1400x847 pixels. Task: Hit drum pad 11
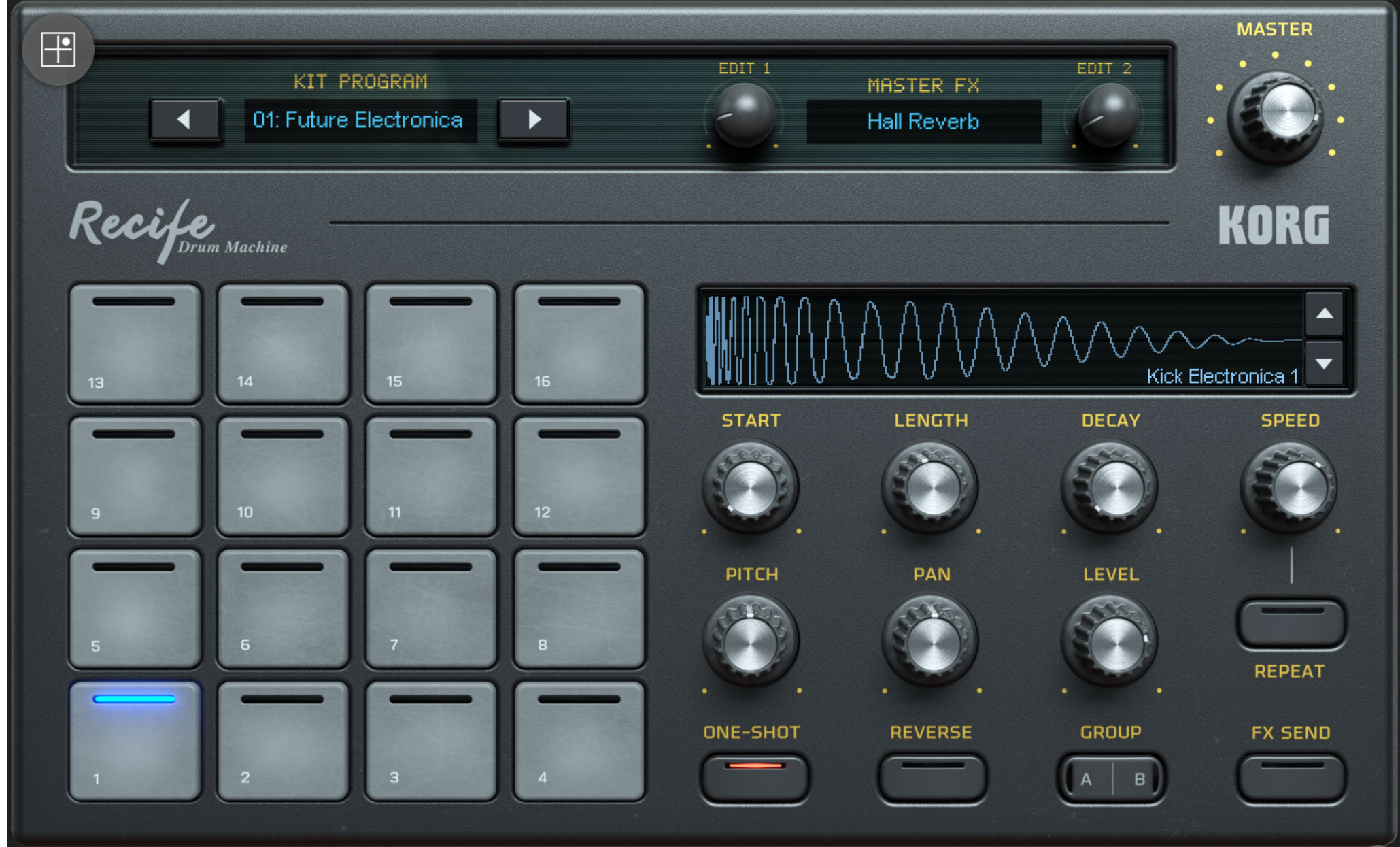(431, 476)
